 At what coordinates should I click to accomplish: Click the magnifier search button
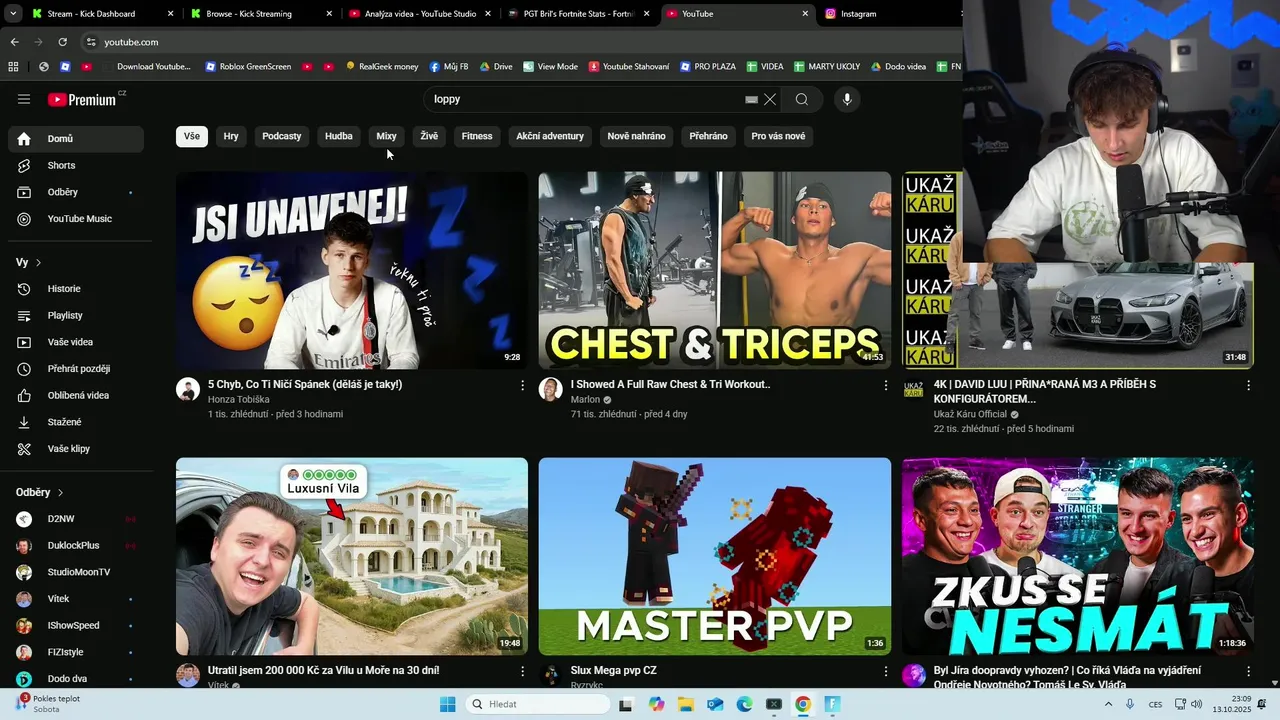point(802,99)
